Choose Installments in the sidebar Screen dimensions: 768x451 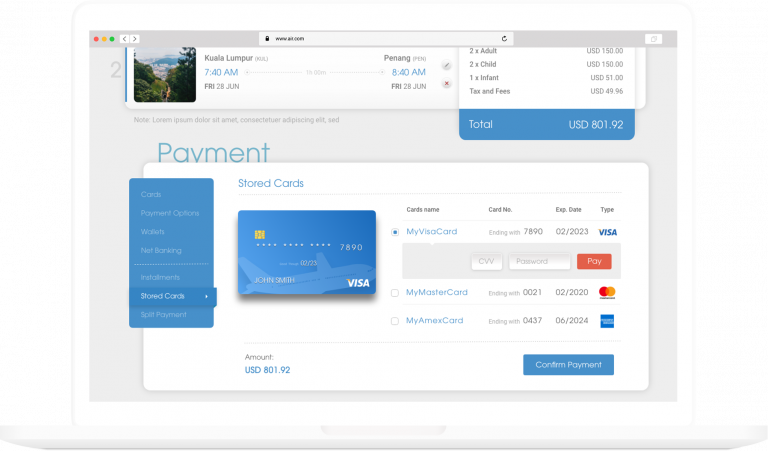pyautogui.click(x=160, y=277)
